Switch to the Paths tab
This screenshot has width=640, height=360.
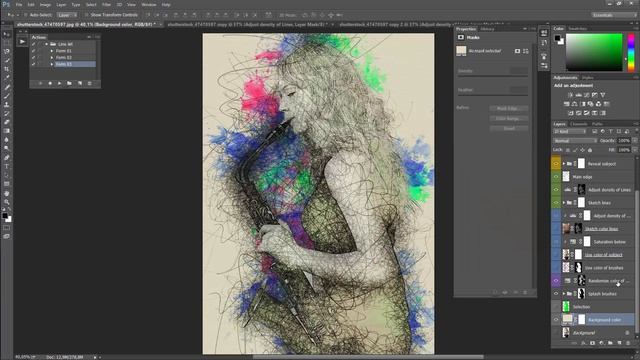coord(597,124)
